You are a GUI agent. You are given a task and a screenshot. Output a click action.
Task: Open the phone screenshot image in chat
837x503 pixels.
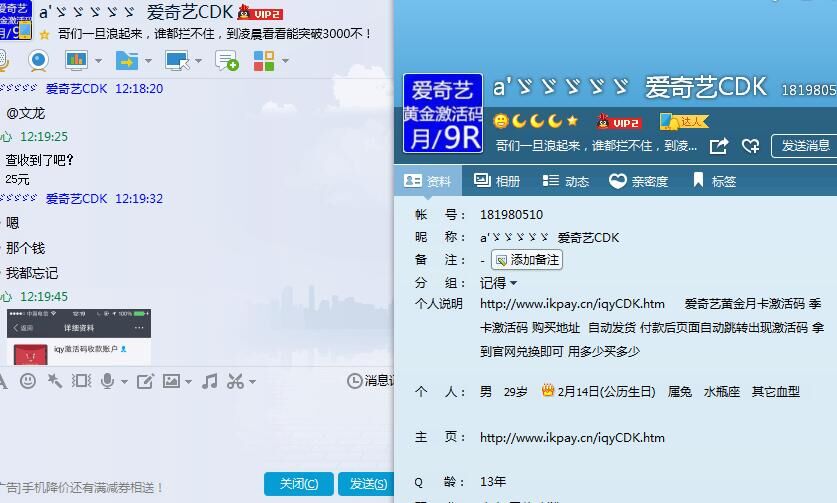click(x=78, y=336)
